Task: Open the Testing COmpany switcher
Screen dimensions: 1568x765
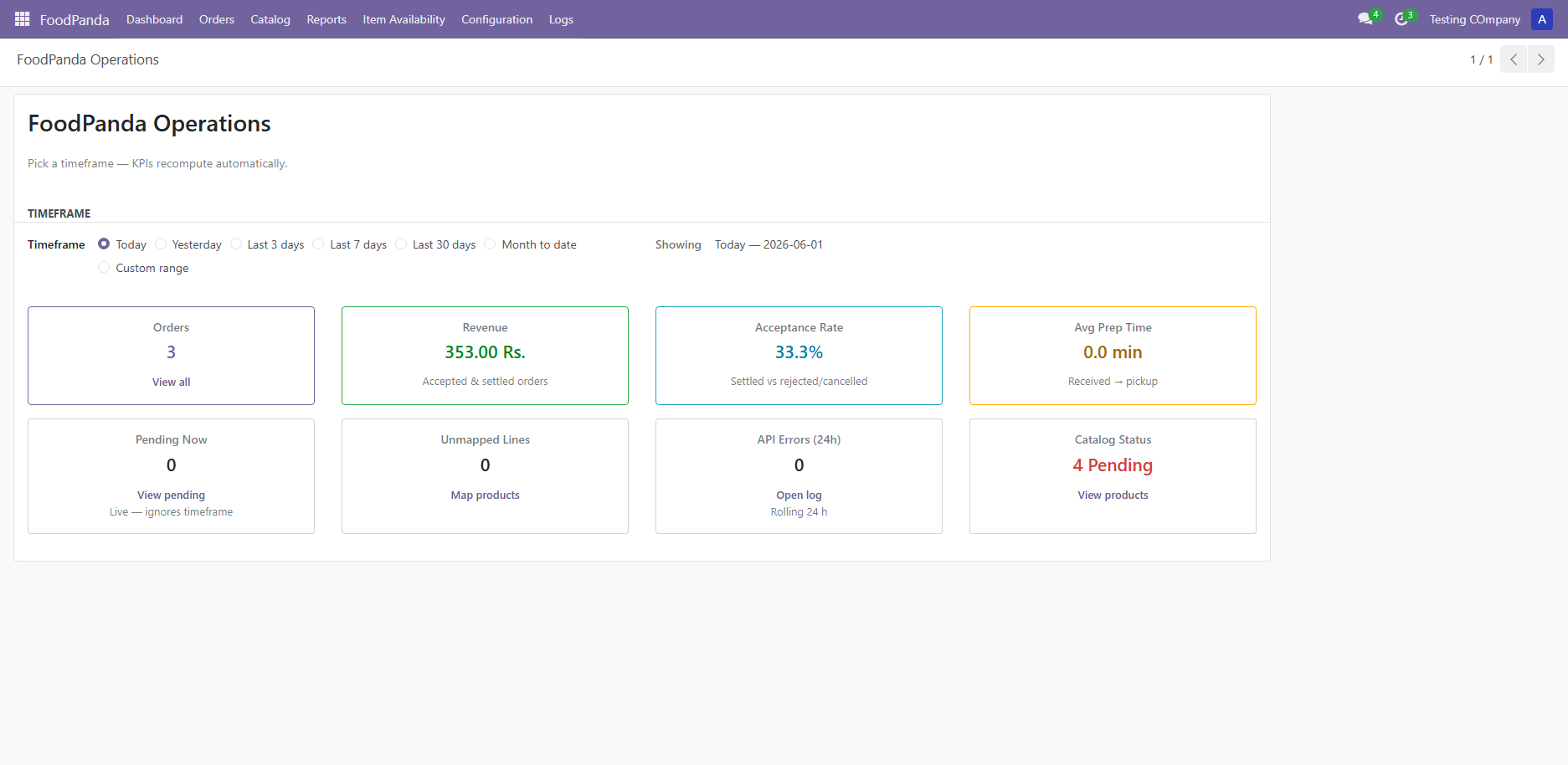Action: tap(1475, 19)
